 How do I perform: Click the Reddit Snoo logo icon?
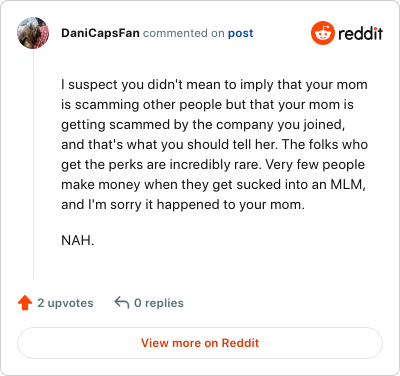[323, 33]
